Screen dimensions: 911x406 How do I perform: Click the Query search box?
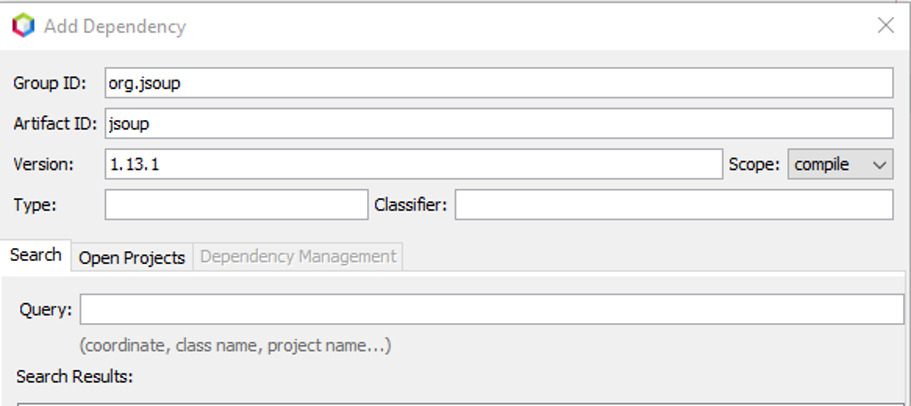pyautogui.click(x=491, y=310)
